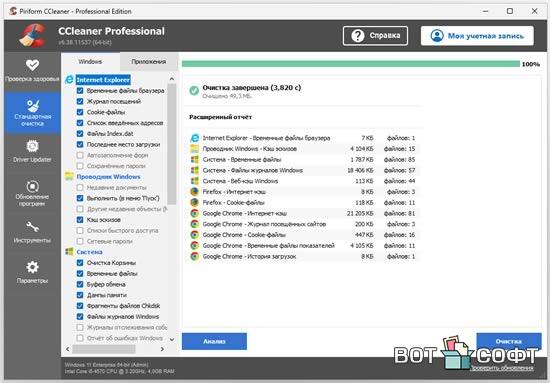Click the Windows icon of Система - Временные файлы row
Screen dimensions: 550x383
point(194,160)
